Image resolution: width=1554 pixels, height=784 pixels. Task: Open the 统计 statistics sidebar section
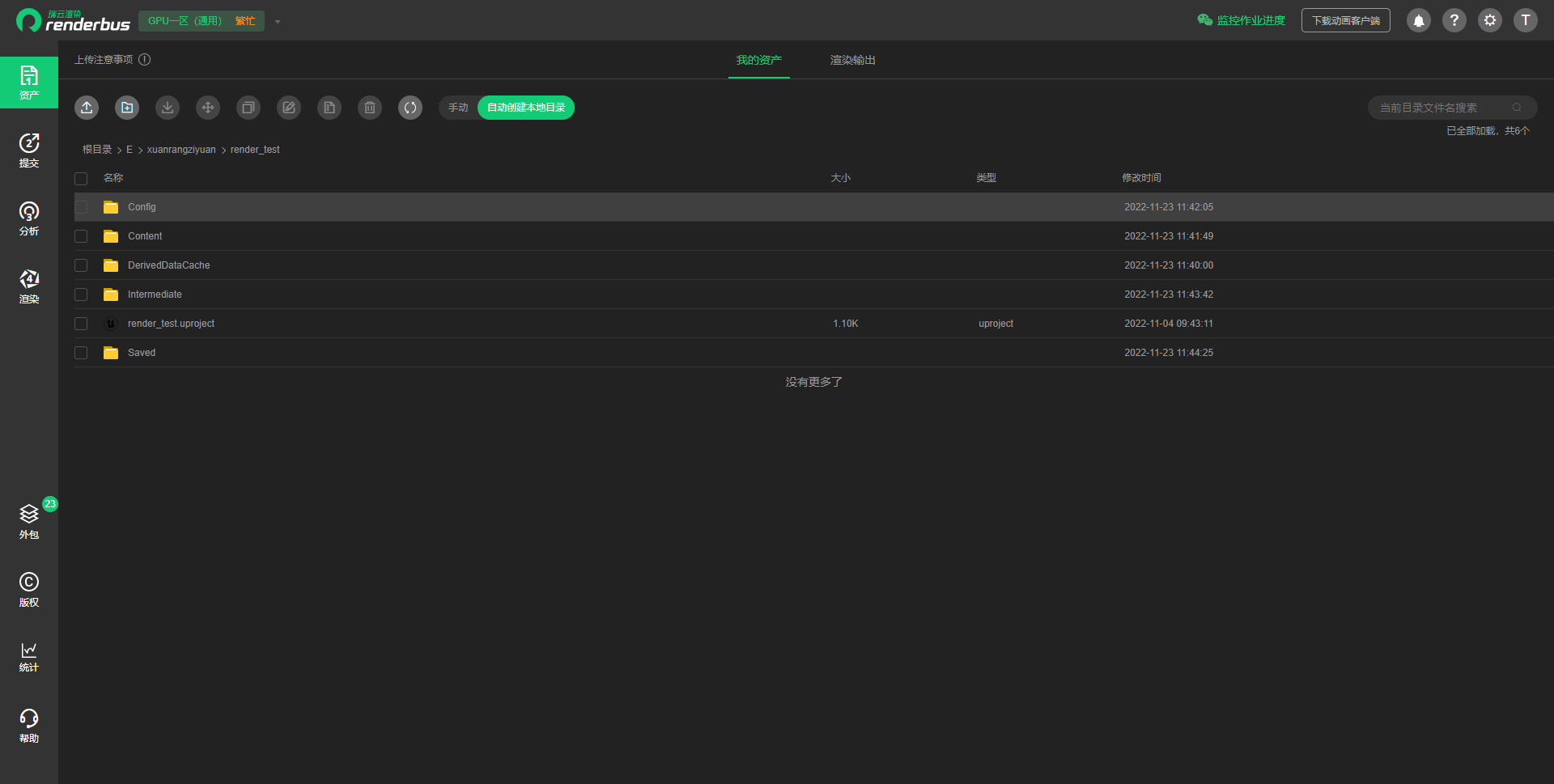(29, 657)
